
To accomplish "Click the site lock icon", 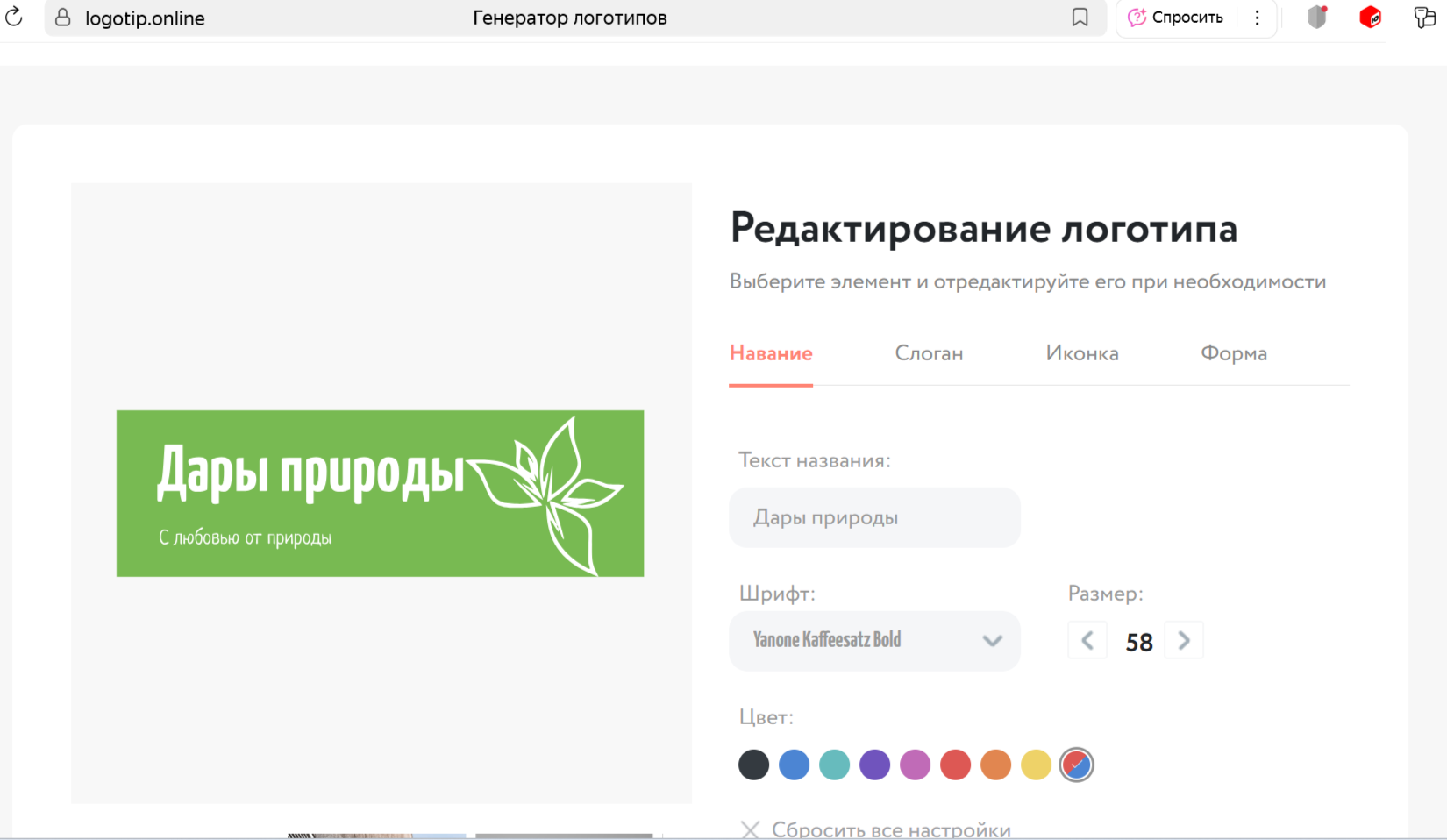I will 63,18.
